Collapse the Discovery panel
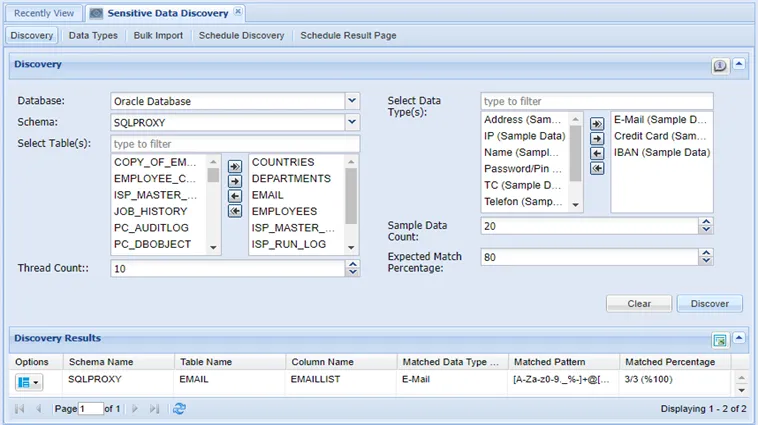Screen dimensions: 758x425 739,64
